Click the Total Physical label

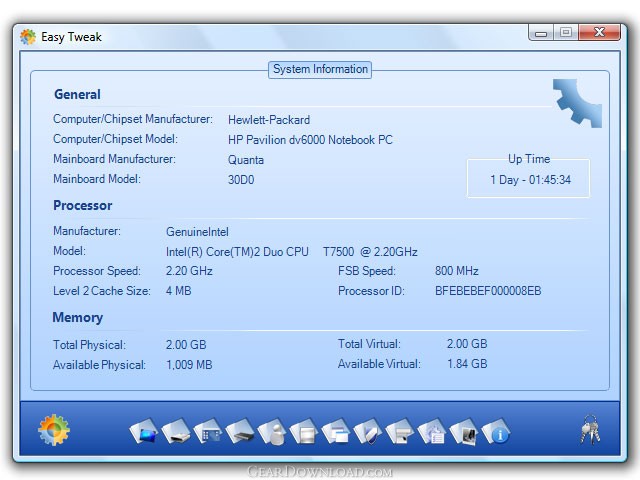[x=89, y=345]
